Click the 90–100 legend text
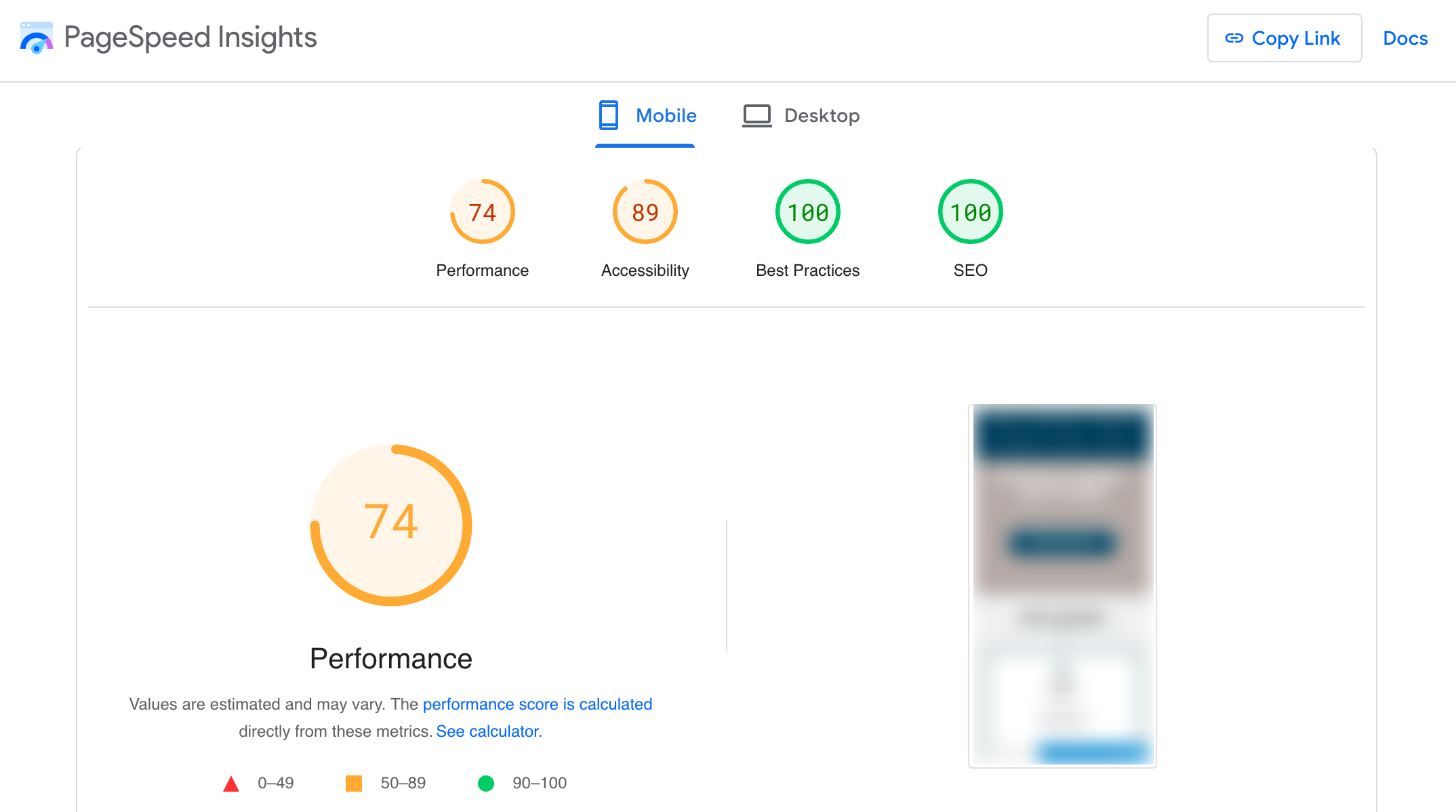 coord(540,783)
